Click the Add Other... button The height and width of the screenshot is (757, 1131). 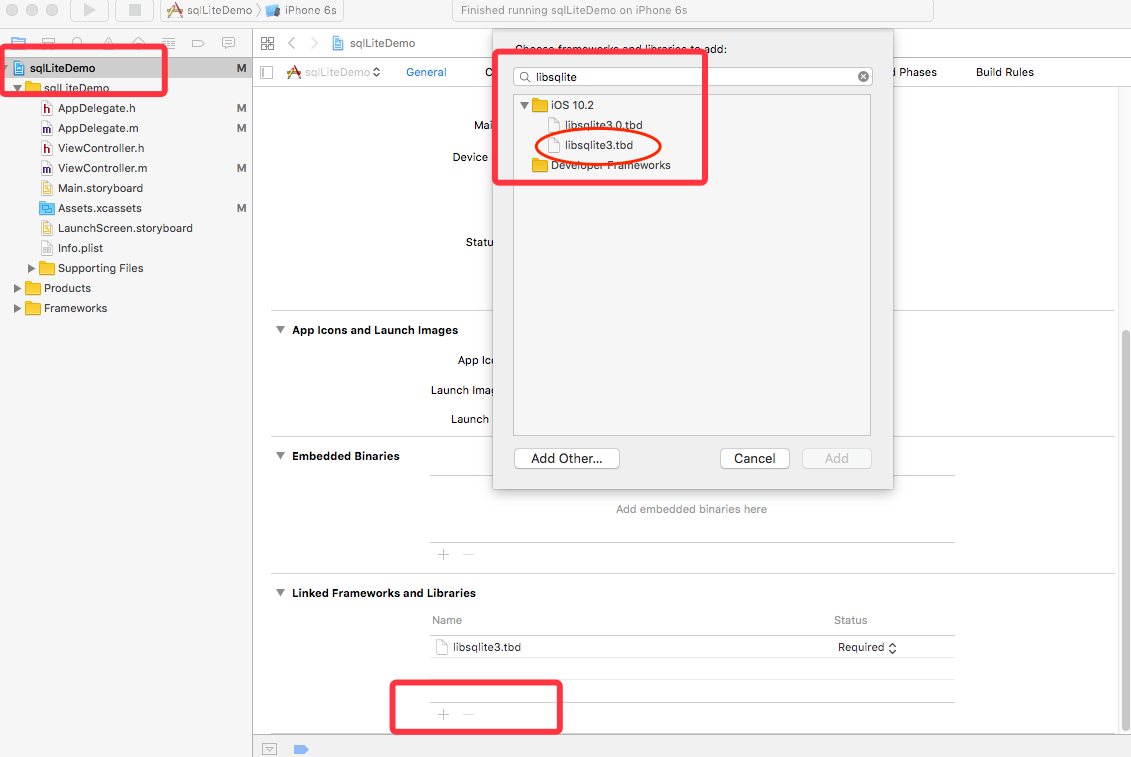[566, 458]
